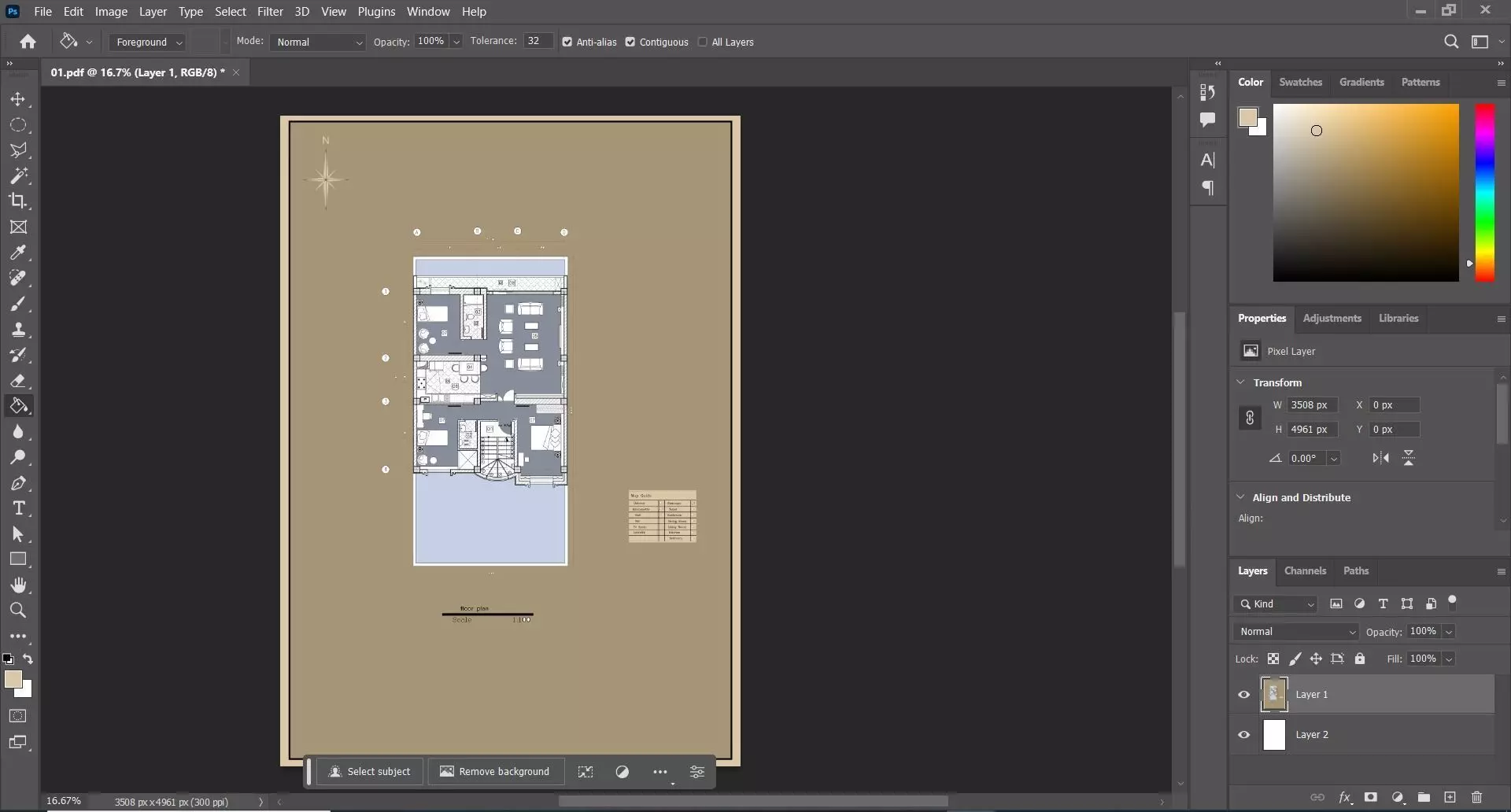Image resolution: width=1511 pixels, height=812 pixels.
Task: Switch to the Swatches tab
Action: pos(1300,82)
